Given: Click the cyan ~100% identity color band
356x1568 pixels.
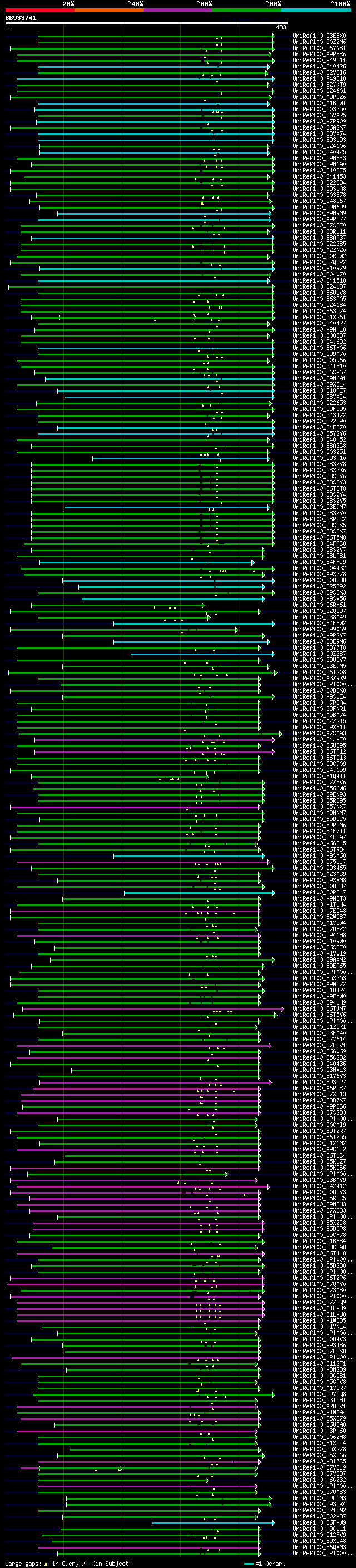Looking at the screenshot, I should click(316, 10).
